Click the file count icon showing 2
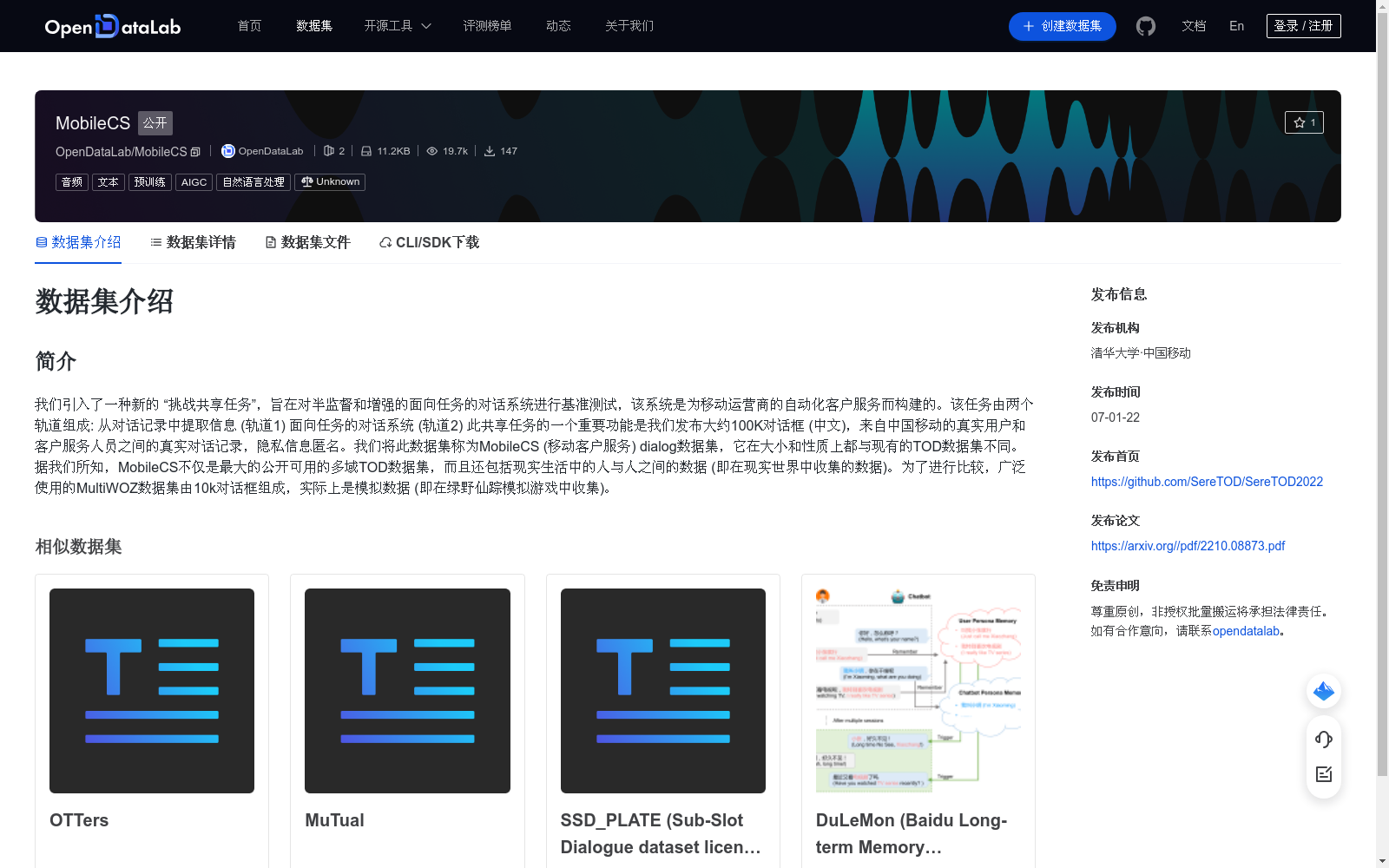This screenshot has height=868, width=1389. tap(329, 151)
